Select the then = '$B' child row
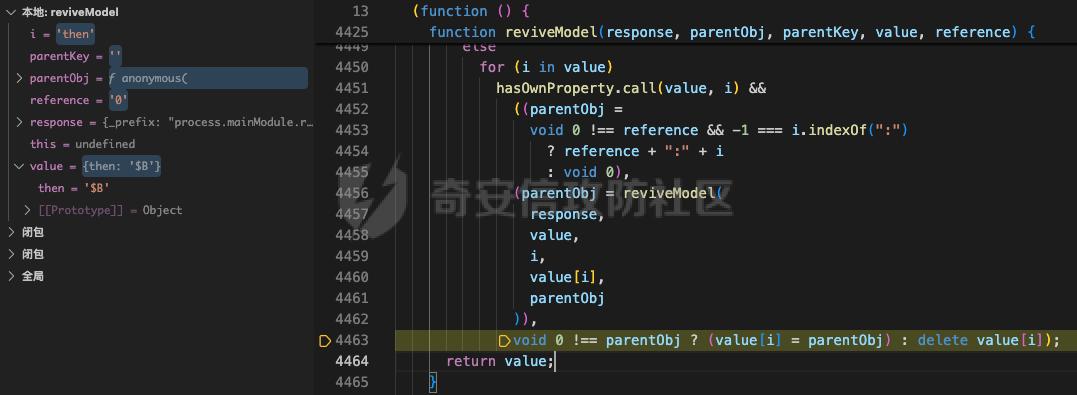 coord(157,188)
